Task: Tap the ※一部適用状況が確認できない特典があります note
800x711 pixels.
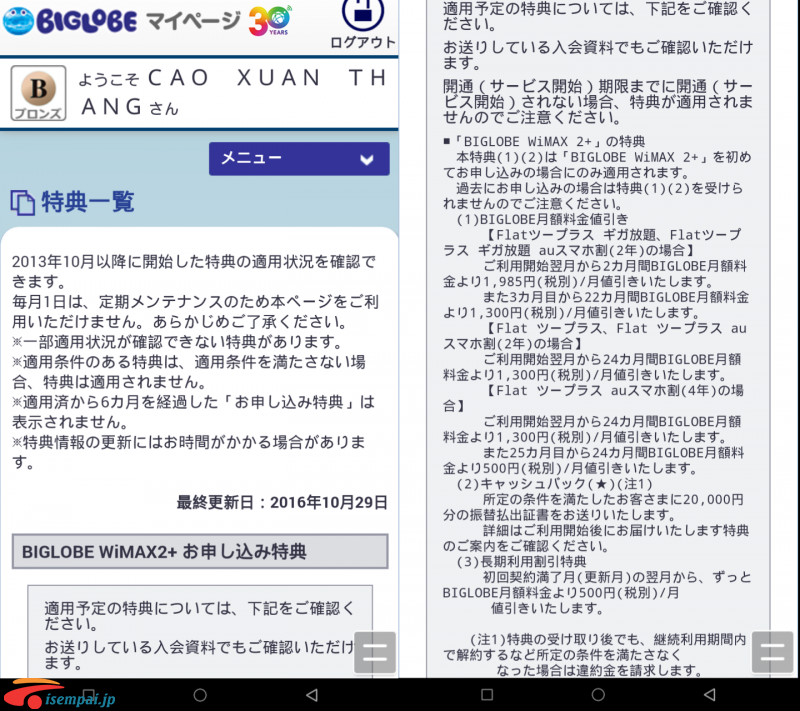Action: (x=177, y=342)
